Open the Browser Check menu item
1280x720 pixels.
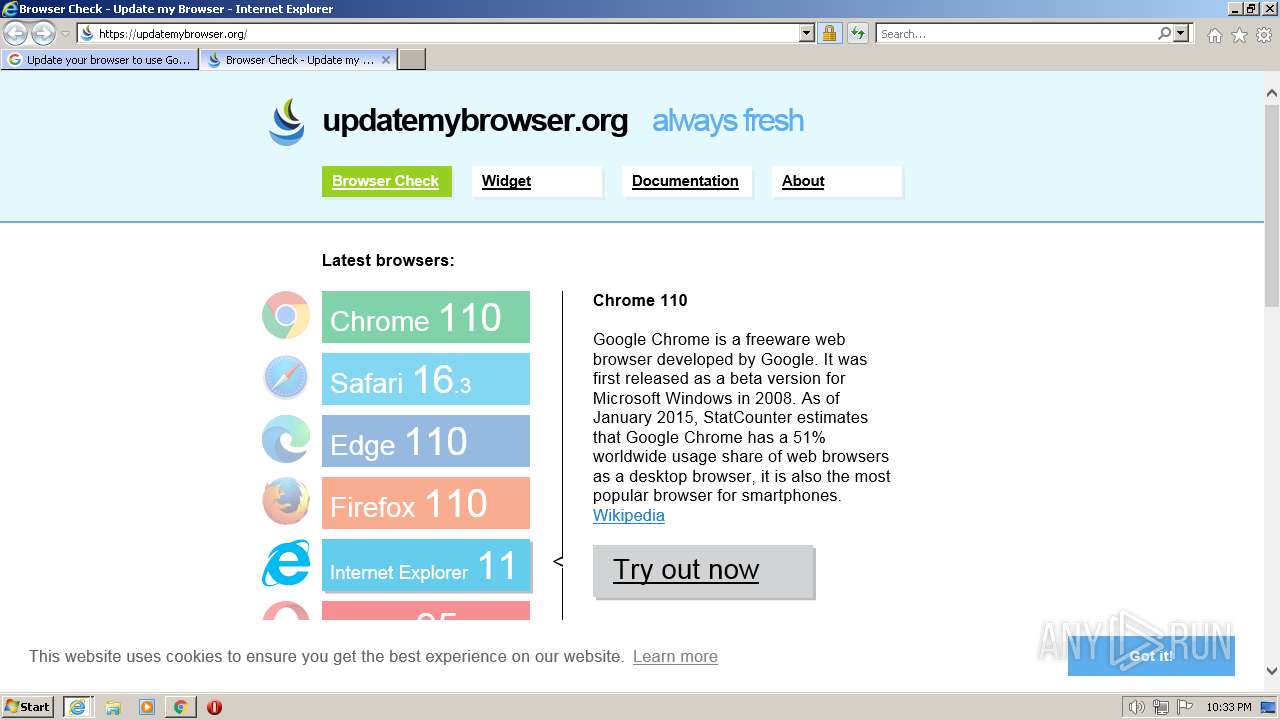386,181
